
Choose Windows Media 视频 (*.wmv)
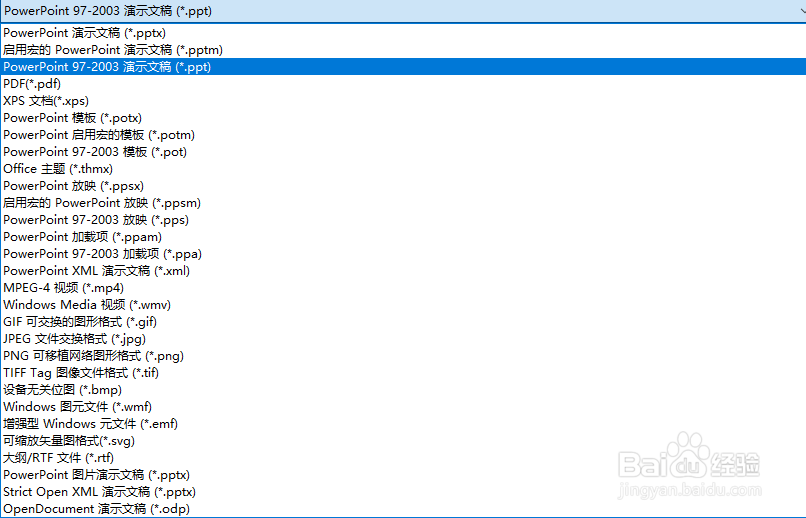click(x=403, y=304)
